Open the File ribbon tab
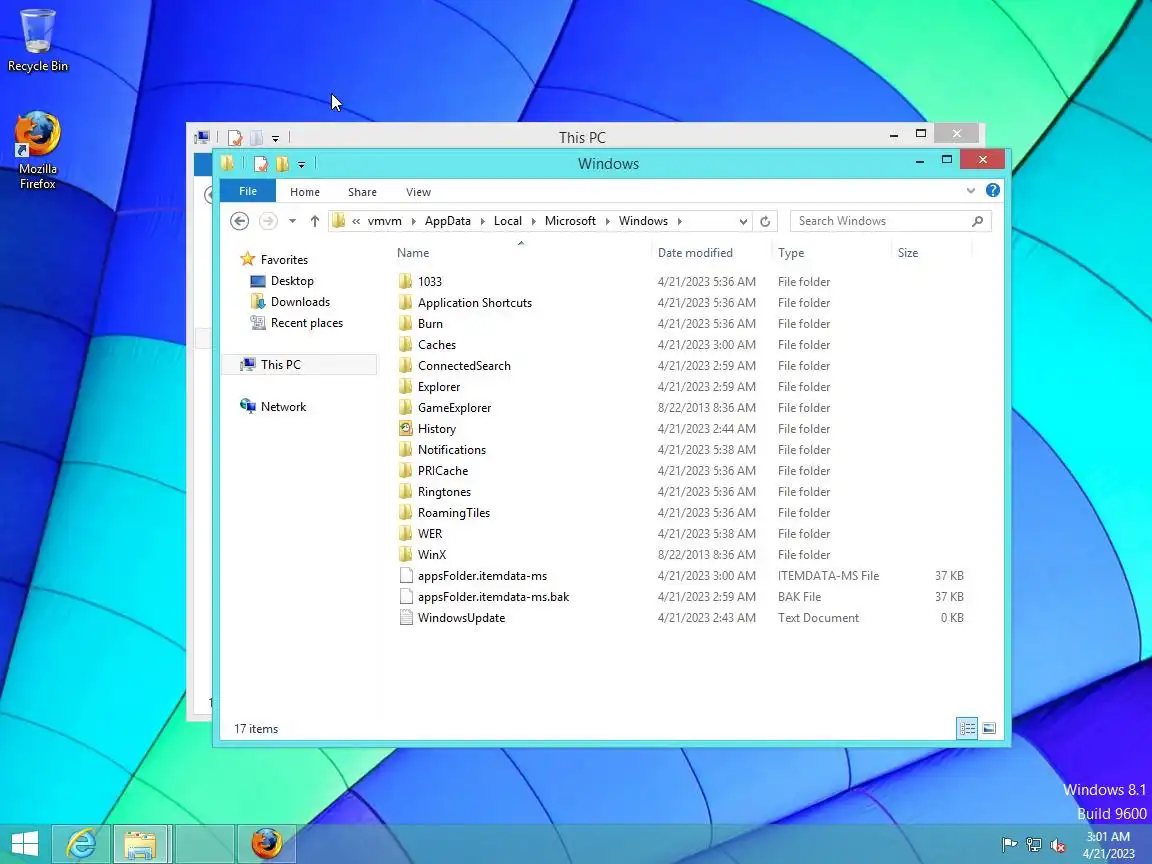This screenshot has height=864, width=1152. (x=248, y=191)
